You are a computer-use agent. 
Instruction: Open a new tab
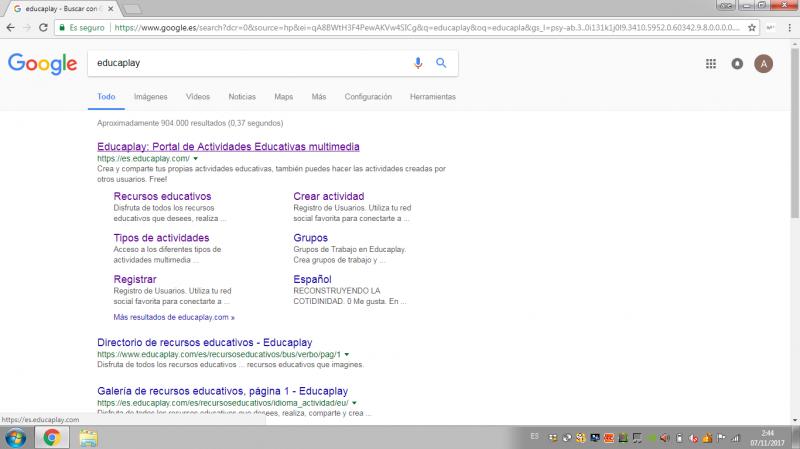(x=132, y=9)
